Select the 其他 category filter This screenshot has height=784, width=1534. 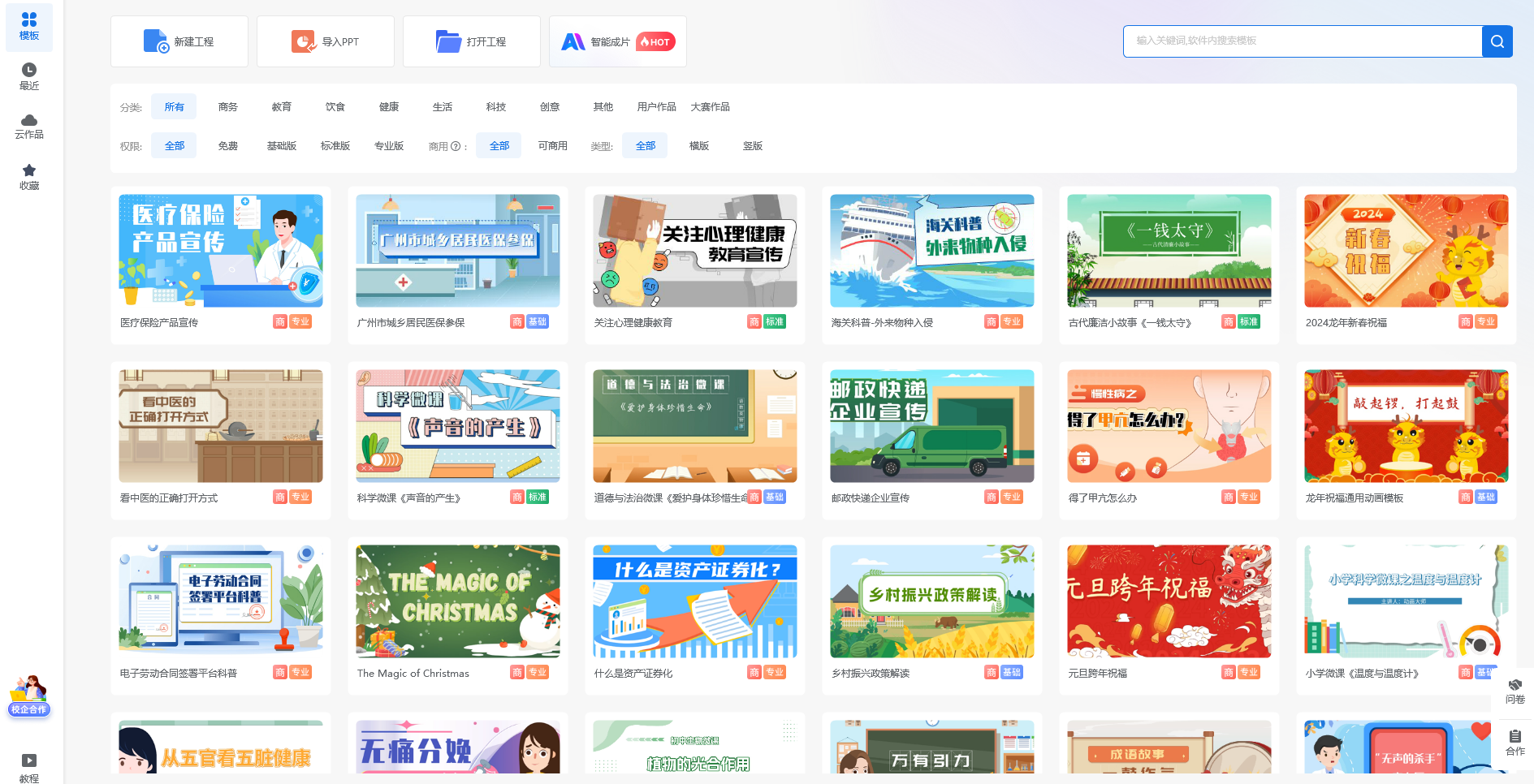coord(603,107)
